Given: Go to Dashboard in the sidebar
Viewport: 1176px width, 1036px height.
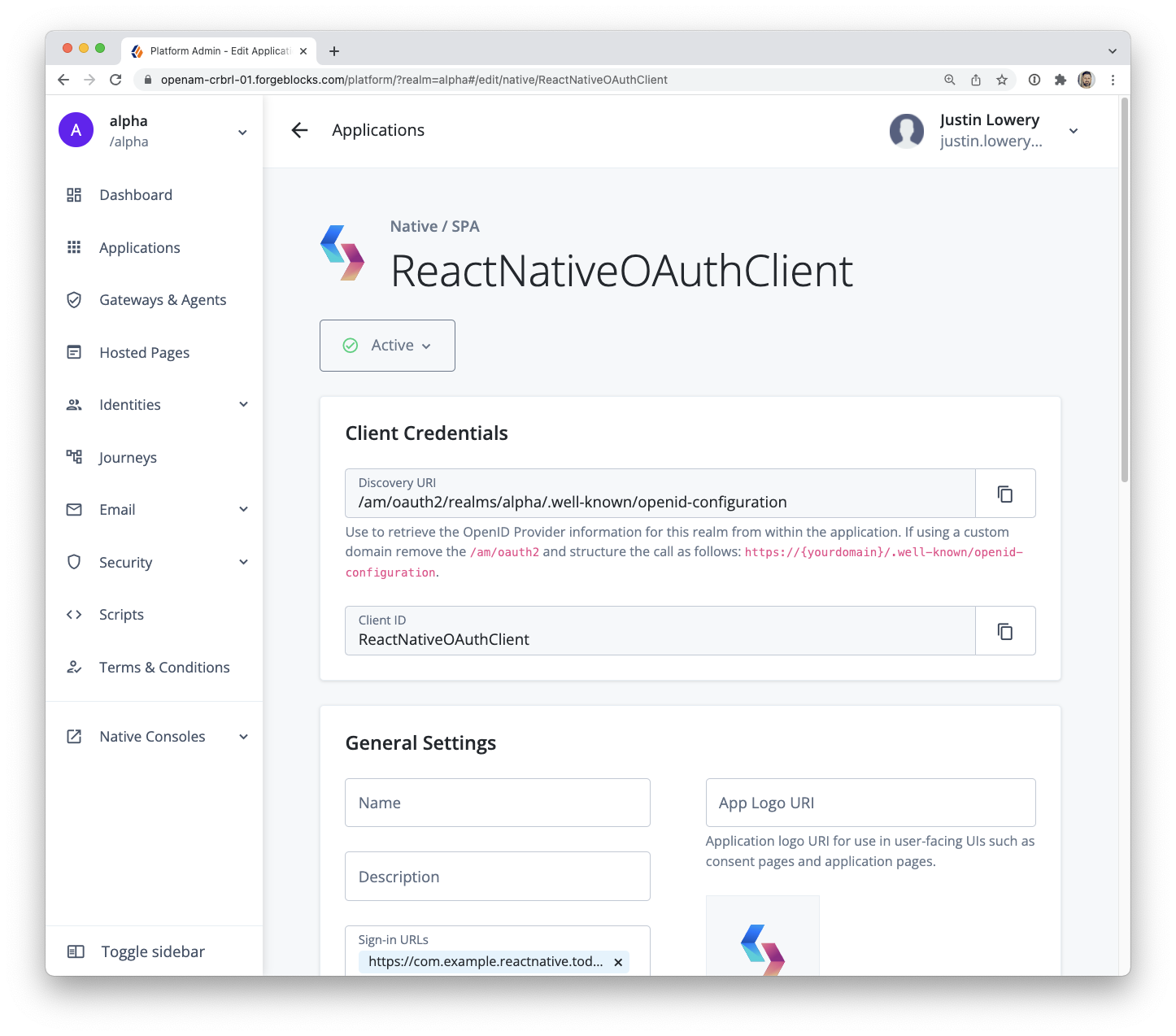Looking at the screenshot, I should [x=136, y=195].
